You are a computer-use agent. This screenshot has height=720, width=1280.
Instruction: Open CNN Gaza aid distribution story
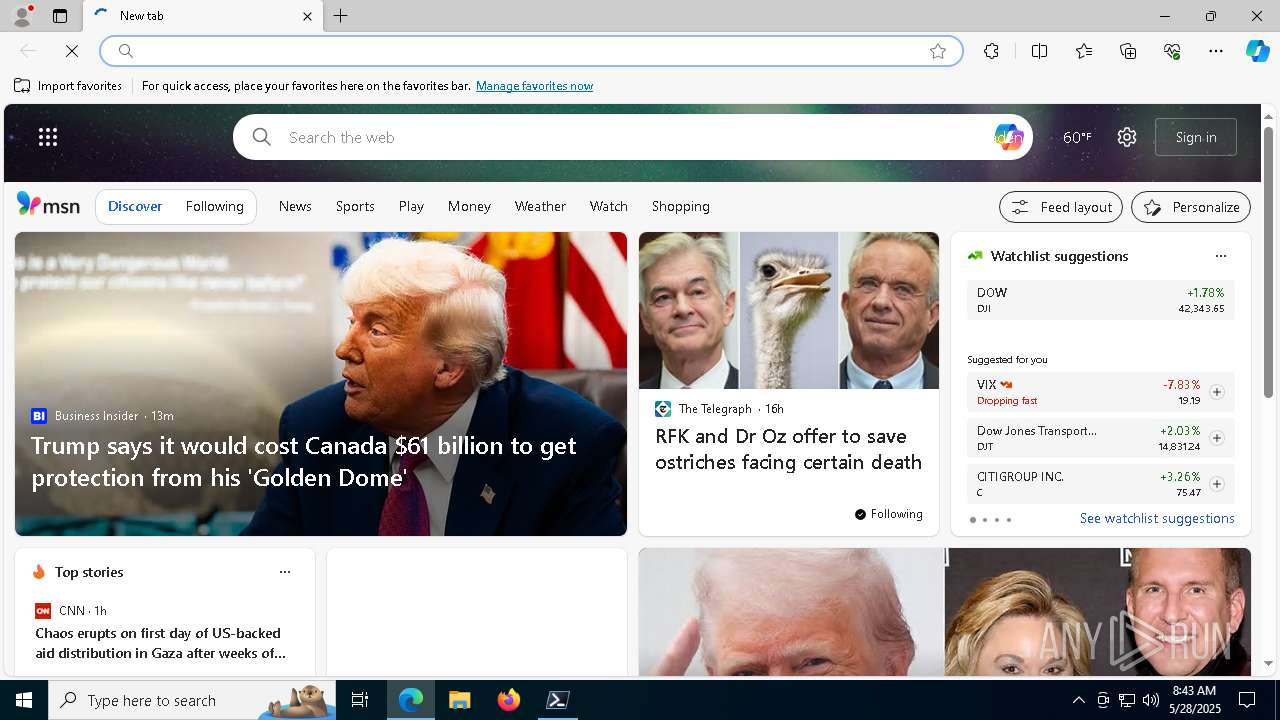(x=160, y=643)
